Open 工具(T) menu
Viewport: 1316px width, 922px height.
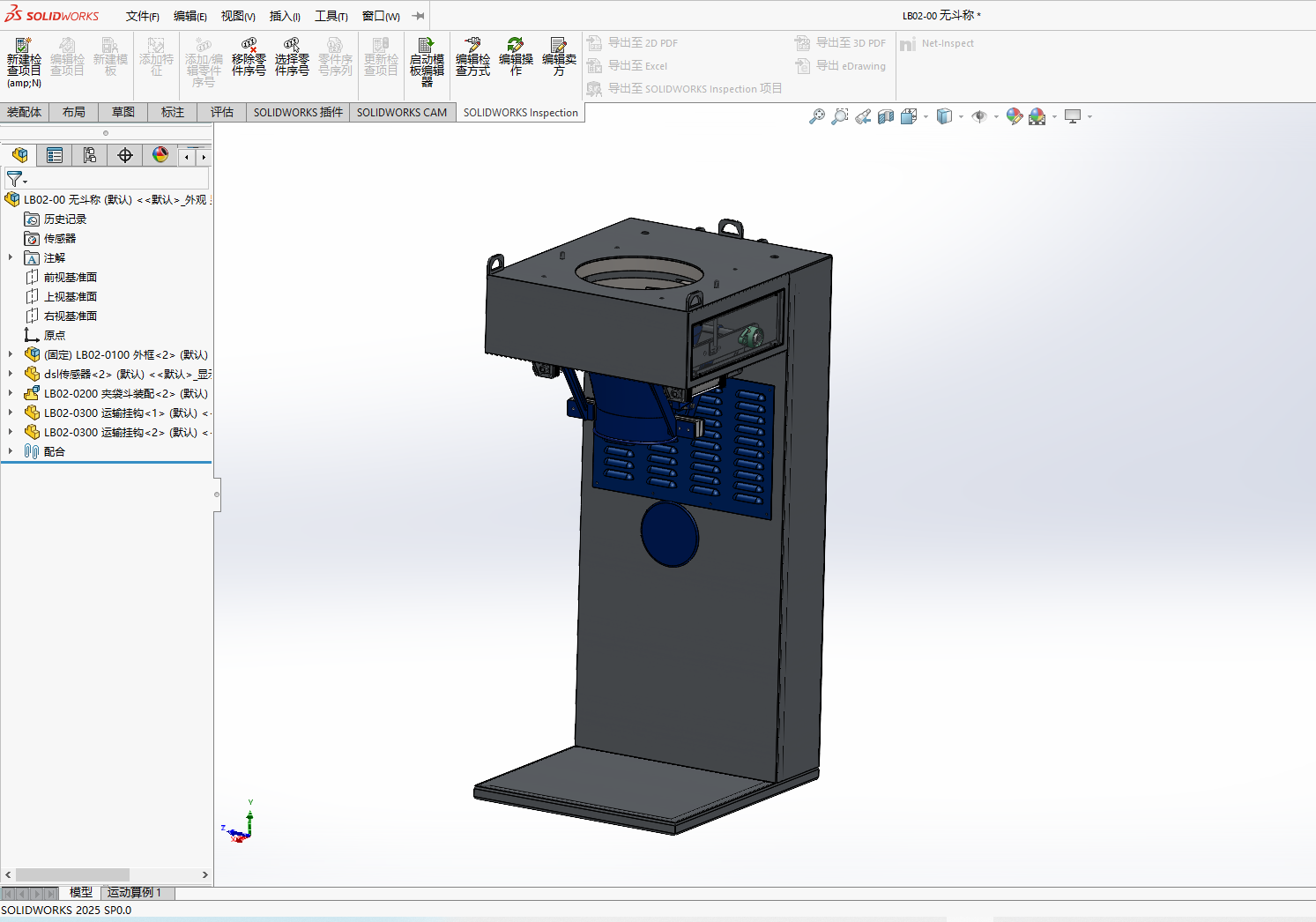[331, 16]
